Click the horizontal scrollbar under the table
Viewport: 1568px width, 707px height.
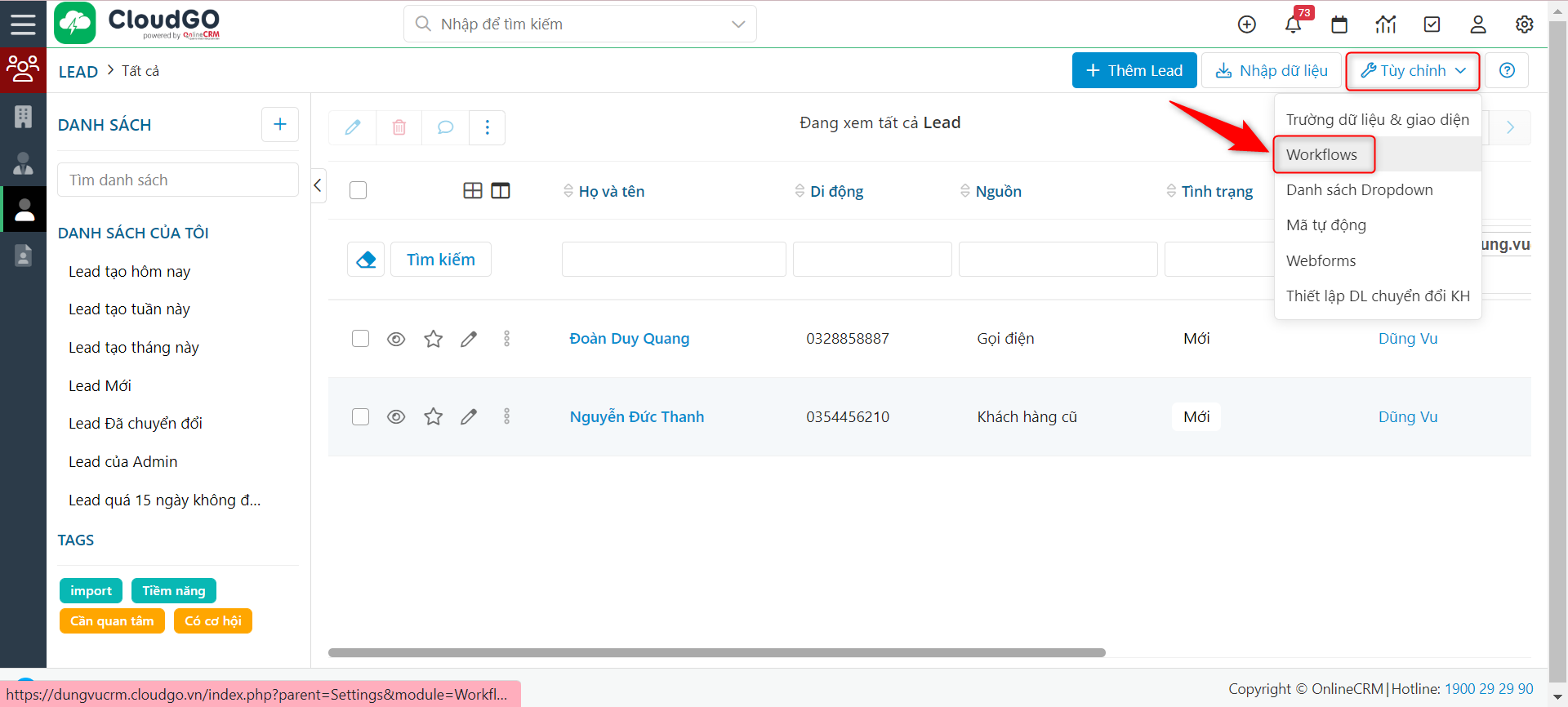[x=716, y=653]
